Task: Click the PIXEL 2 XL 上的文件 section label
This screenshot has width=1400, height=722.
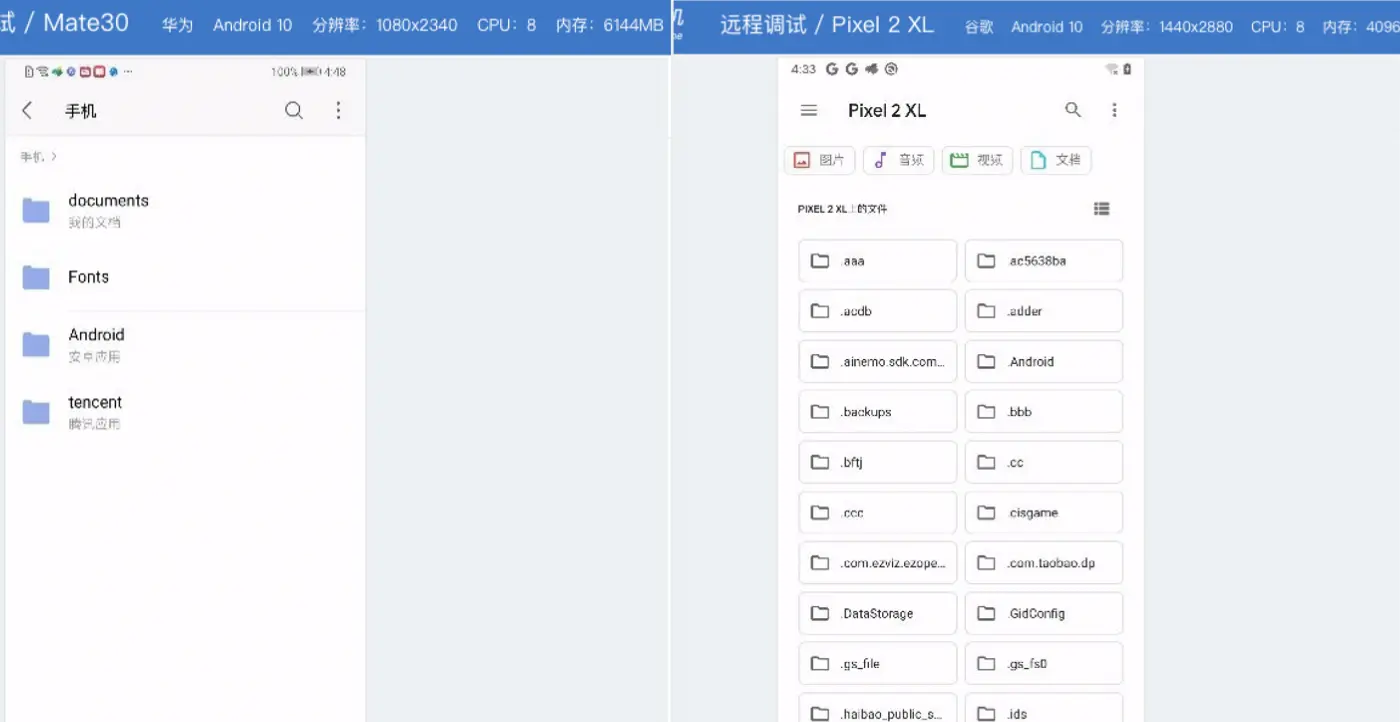Action: pyautogui.click(x=842, y=209)
